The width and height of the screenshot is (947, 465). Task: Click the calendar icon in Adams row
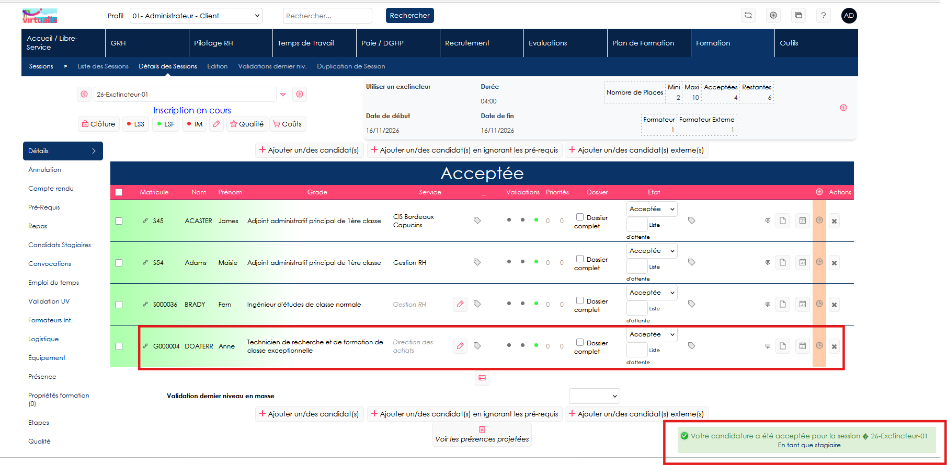(803, 263)
